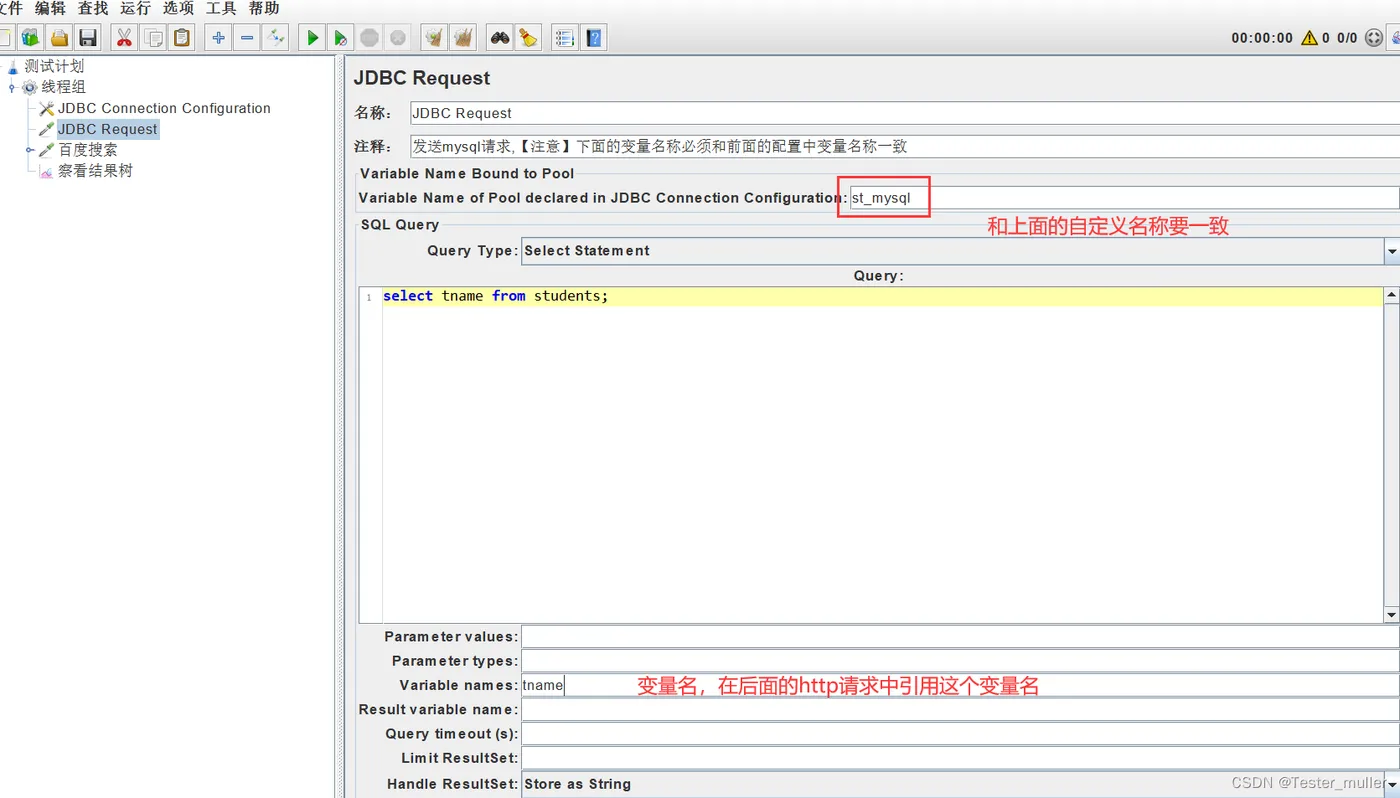Click the Parameter types field
Screen dimensions: 1400x798
(961, 661)
